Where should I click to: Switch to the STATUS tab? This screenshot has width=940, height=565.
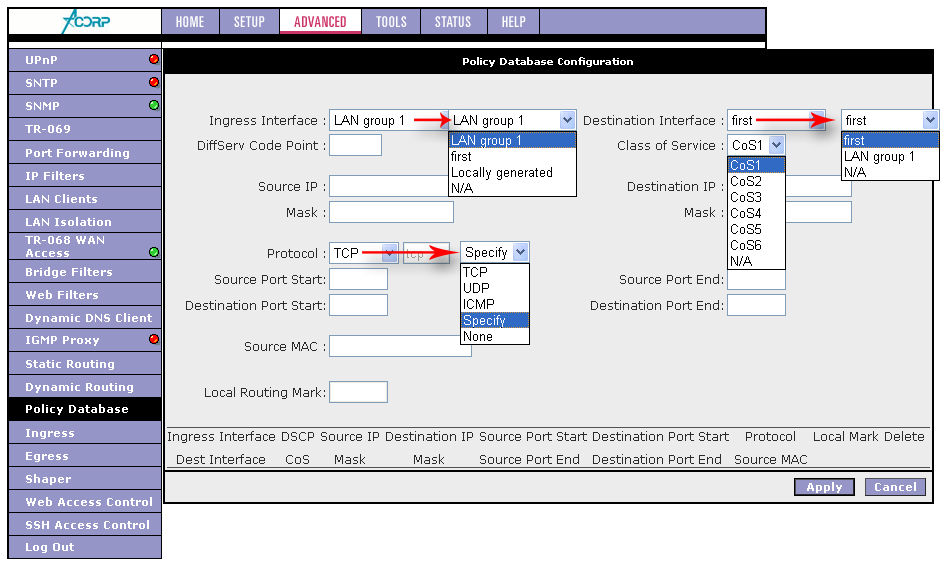pyautogui.click(x=452, y=22)
